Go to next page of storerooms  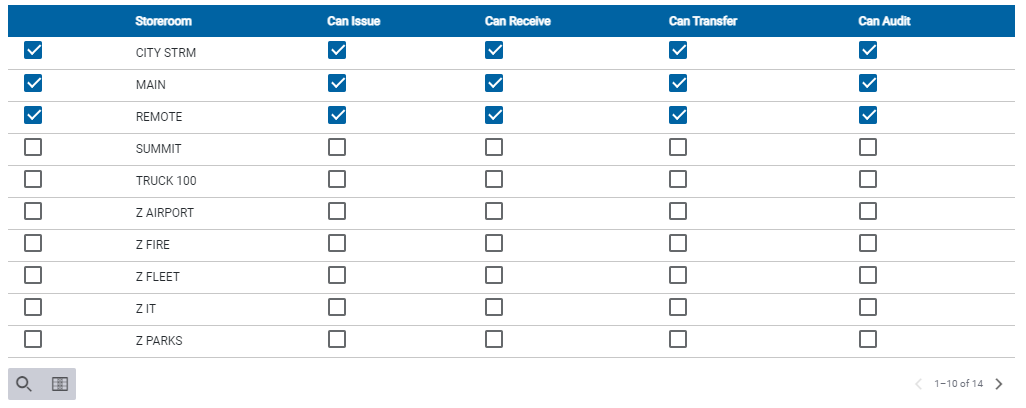click(999, 384)
